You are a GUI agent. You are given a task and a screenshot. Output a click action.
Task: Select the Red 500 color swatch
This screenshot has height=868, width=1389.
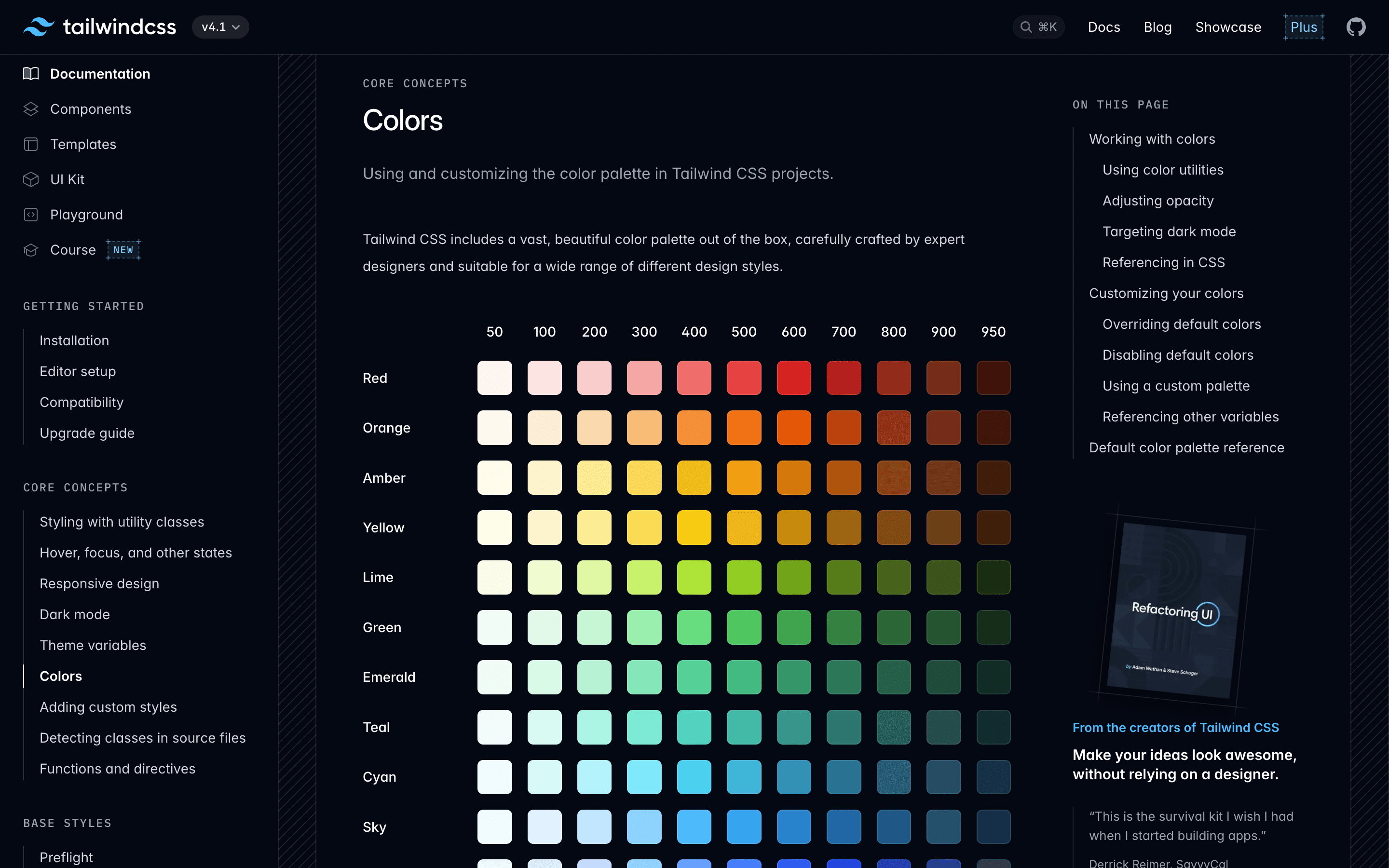tap(744, 378)
